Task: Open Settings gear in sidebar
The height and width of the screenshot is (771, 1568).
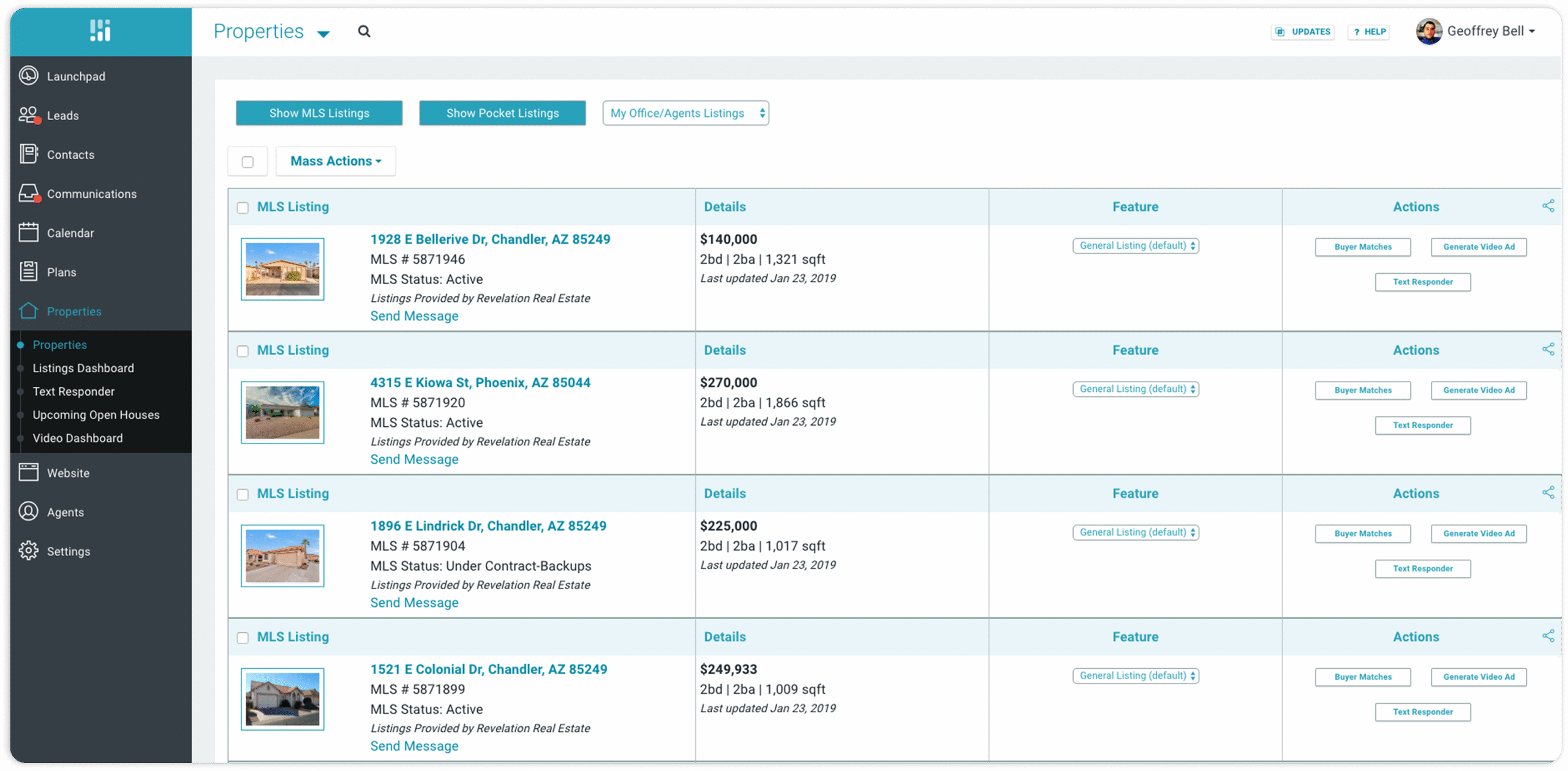Action: click(x=28, y=551)
